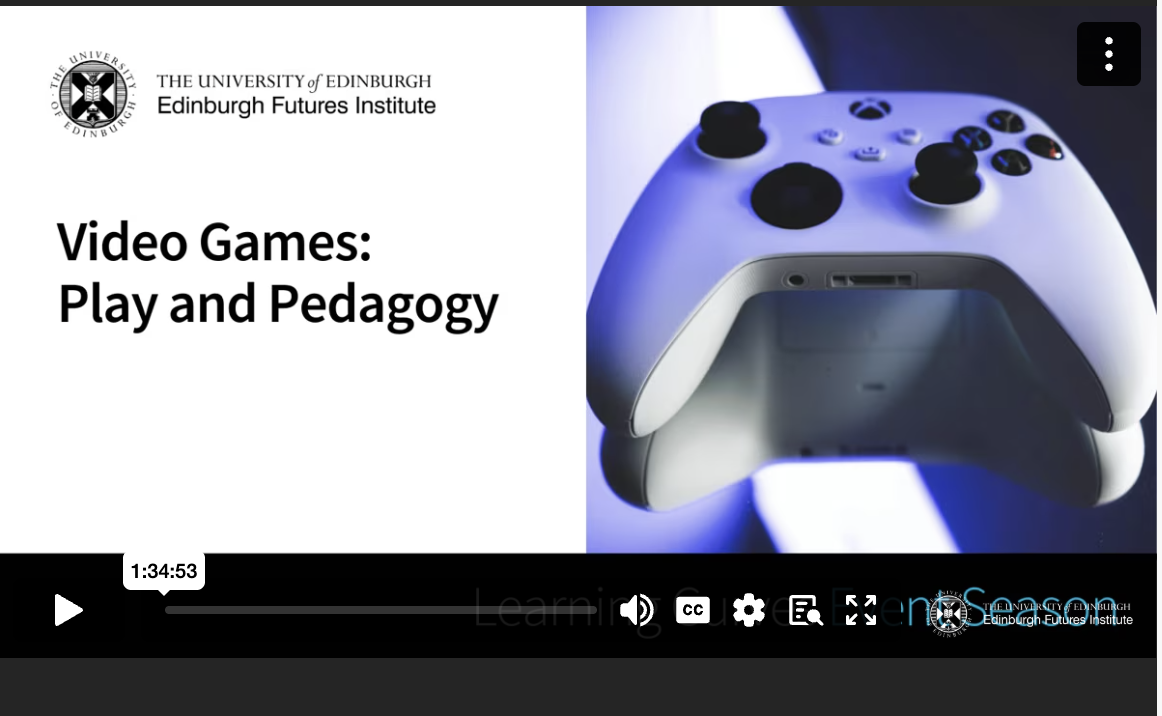This screenshot has height=716, width=1162.
Task: Open the playback settings gear
Action: pos(748,609)
